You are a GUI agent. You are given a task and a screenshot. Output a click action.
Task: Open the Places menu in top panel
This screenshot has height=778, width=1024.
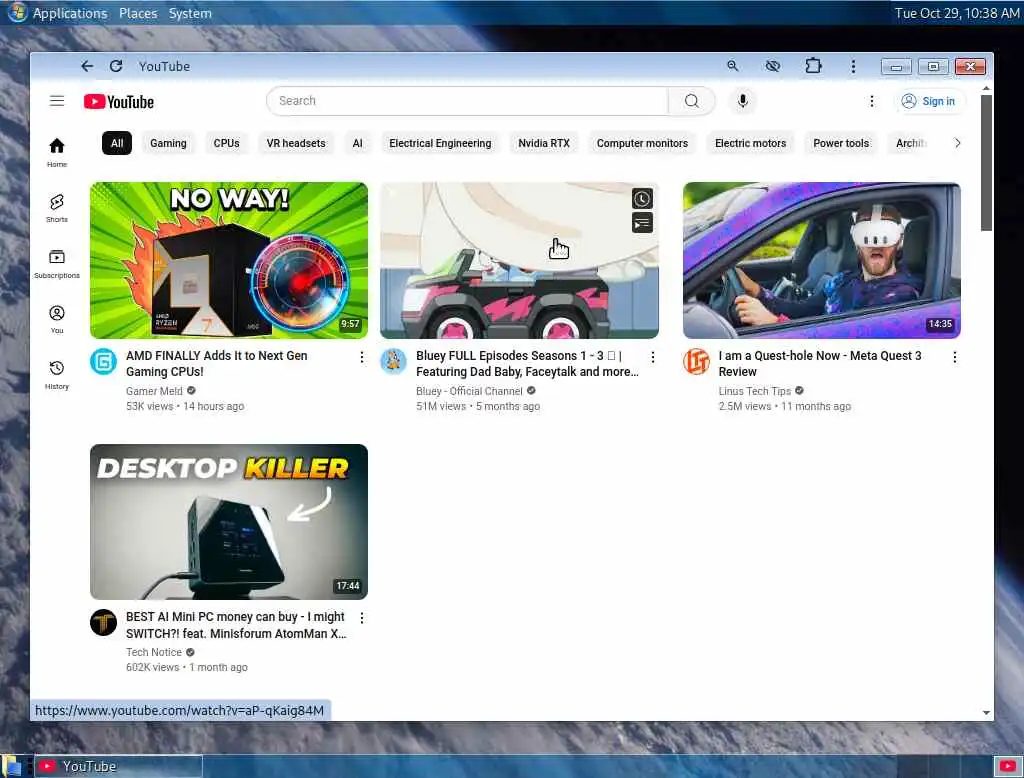138,13
